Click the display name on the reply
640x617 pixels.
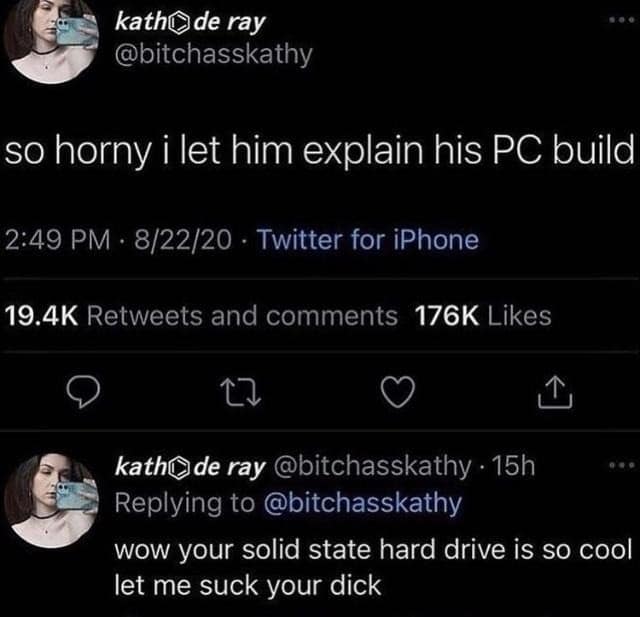190,467
